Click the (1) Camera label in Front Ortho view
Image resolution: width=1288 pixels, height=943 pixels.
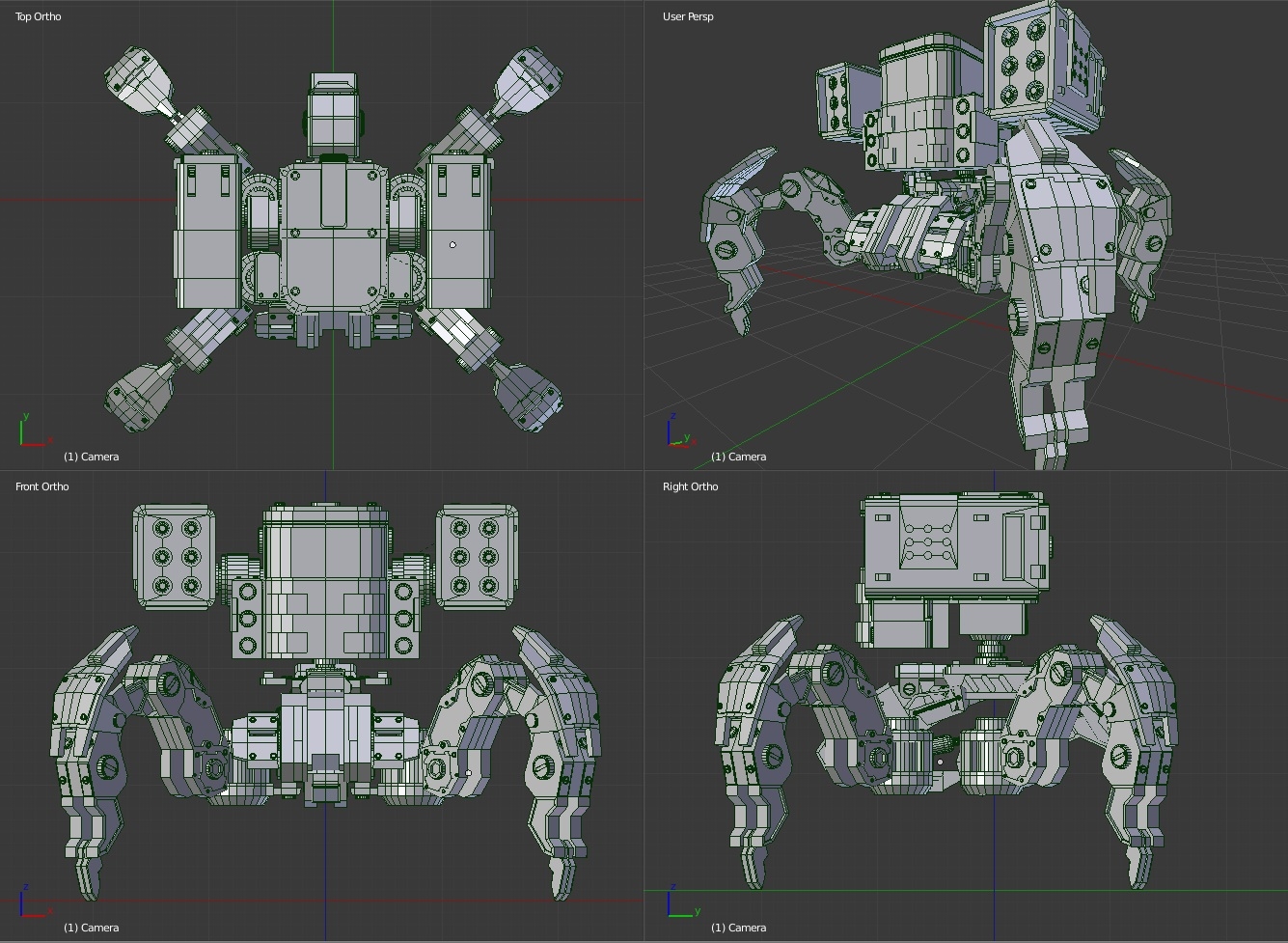(91, 927)
